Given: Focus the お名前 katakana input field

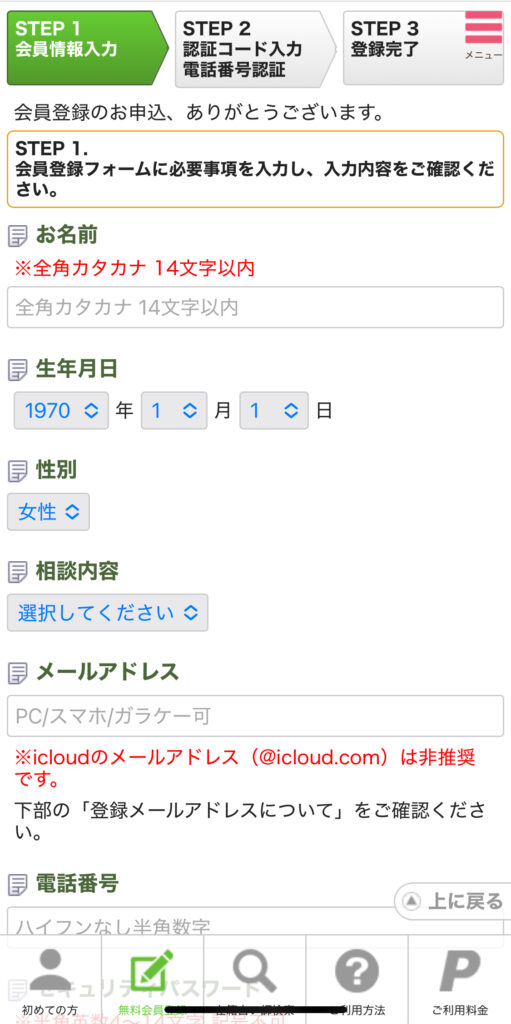Looking at the screenshot, I should (256, 307).
